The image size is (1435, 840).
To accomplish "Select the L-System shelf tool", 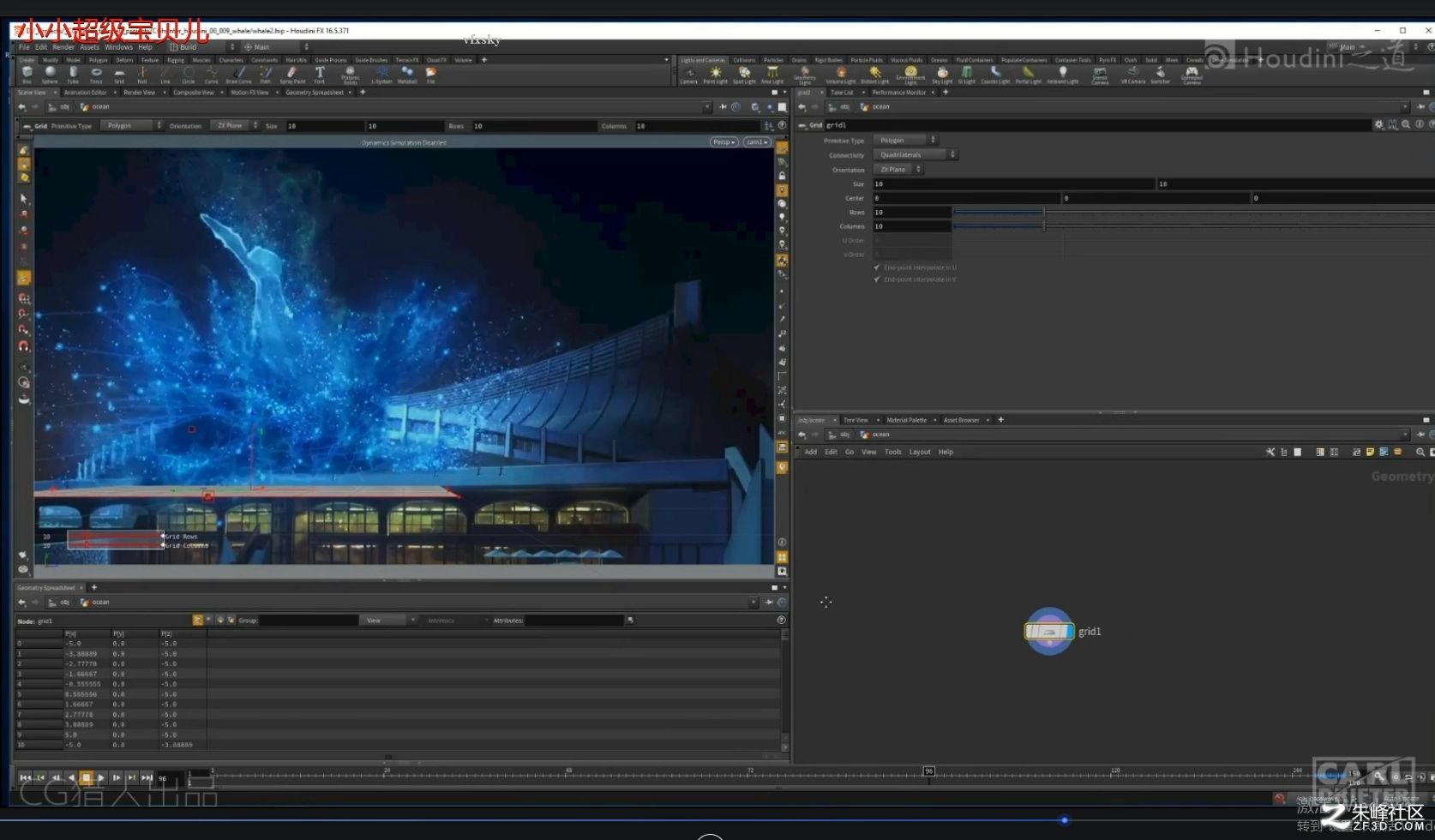I will pos(381,75).
